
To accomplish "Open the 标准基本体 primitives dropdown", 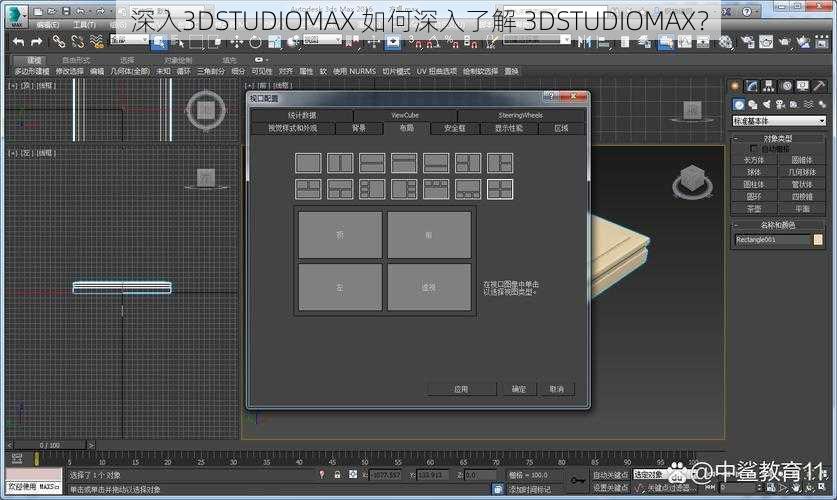I will 779,121.
